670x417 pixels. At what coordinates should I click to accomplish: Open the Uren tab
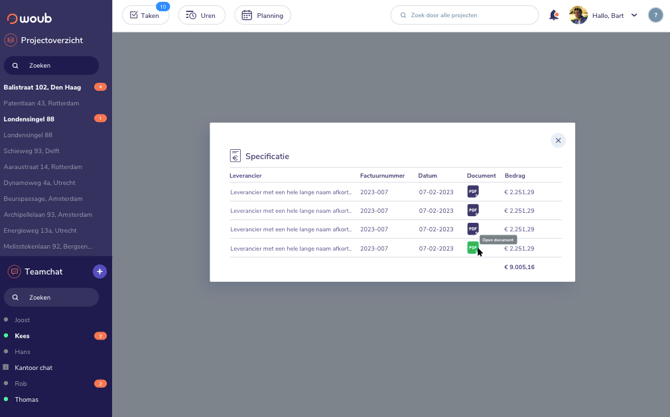(x=202, y=15)
